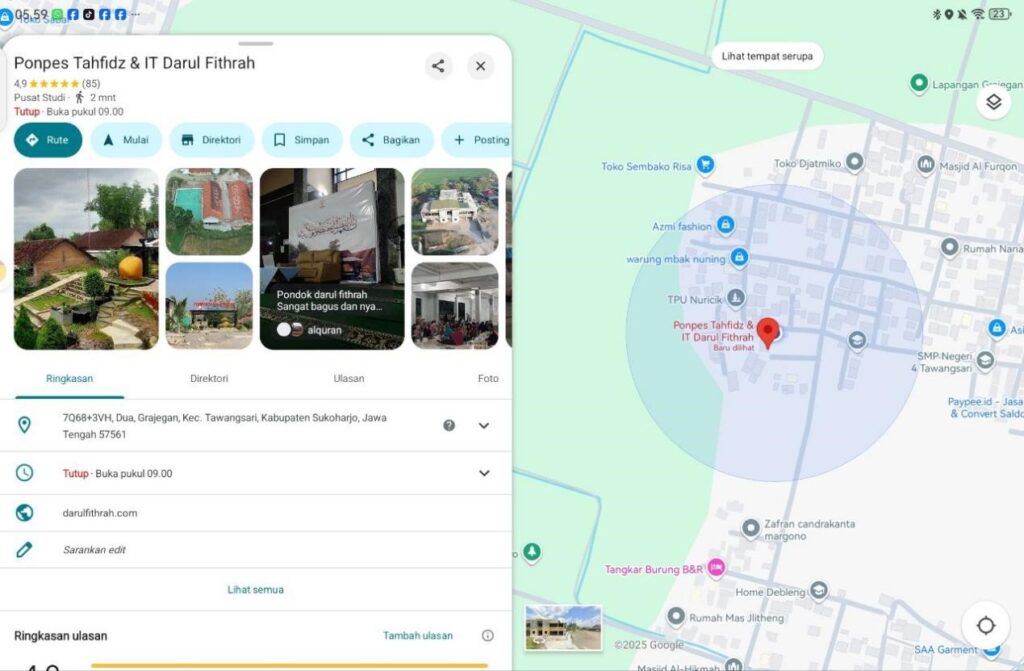Tap the Home Debleng marker icon
This screenshot has width=1024, height=671.
click(x=818, y=591)
